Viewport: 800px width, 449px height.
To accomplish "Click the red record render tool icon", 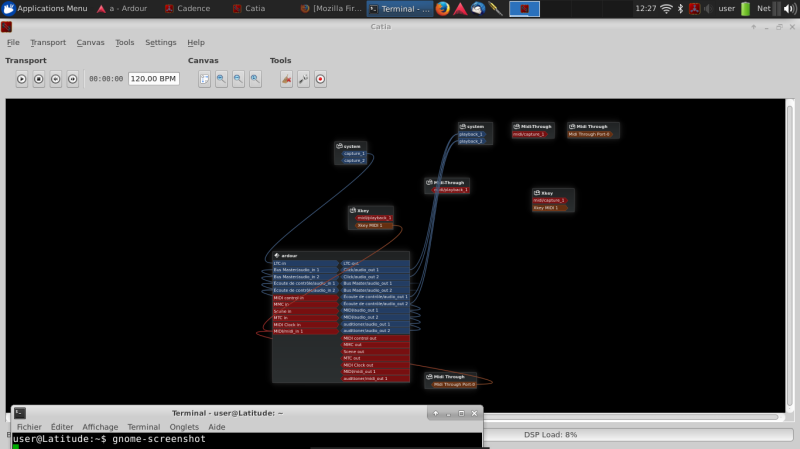I will 320,79.
